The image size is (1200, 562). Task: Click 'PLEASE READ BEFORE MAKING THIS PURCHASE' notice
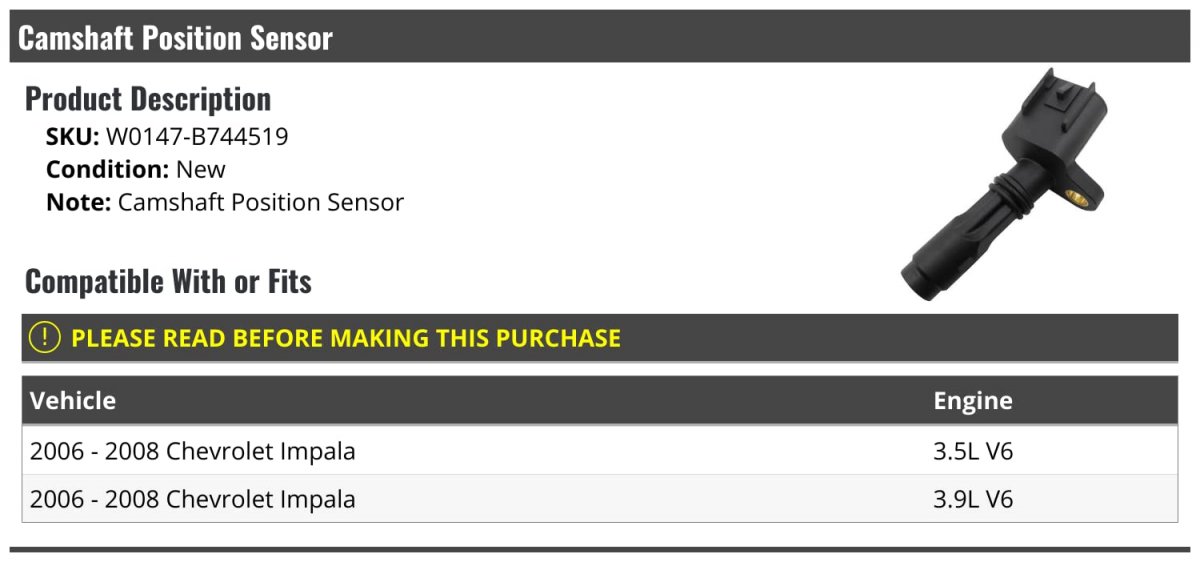point(345,338)
